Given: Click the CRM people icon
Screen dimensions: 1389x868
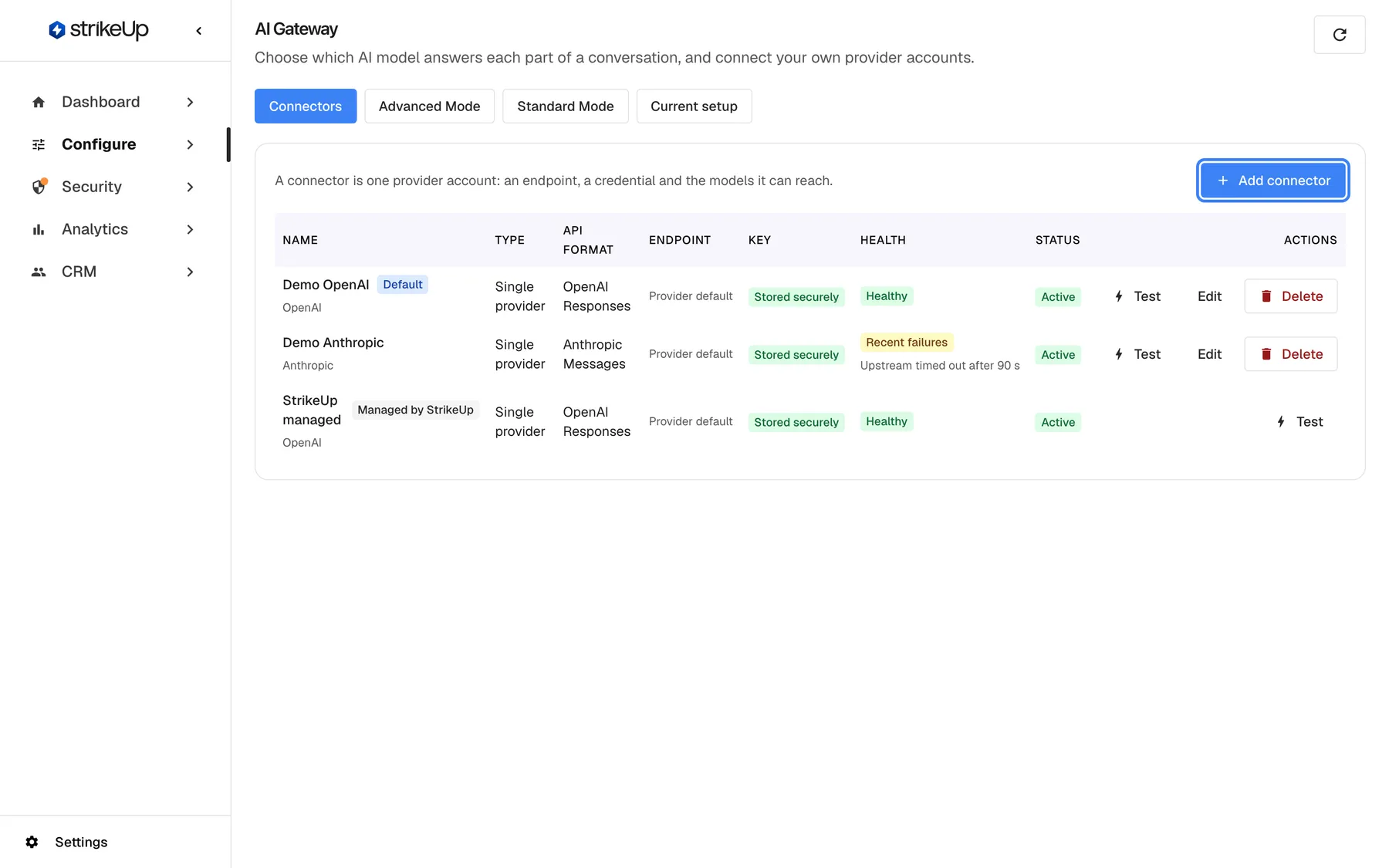Looking at the screenshot, I should (39, 272).
